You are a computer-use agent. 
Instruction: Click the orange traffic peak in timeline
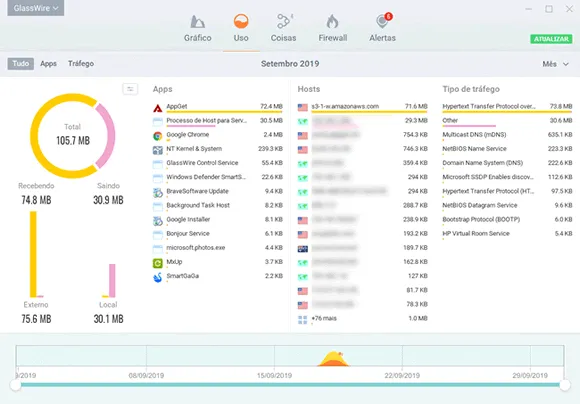click(333, 359)
